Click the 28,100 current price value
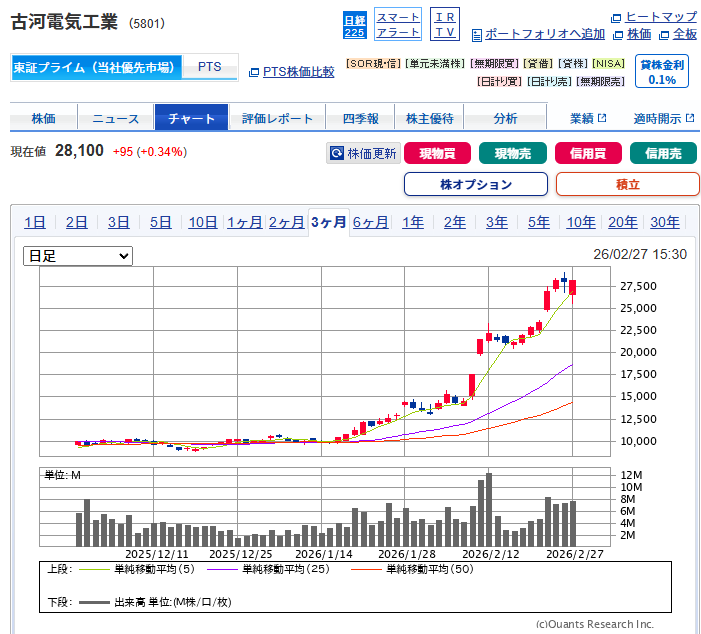701x634 pixels. tap(79, 151)
